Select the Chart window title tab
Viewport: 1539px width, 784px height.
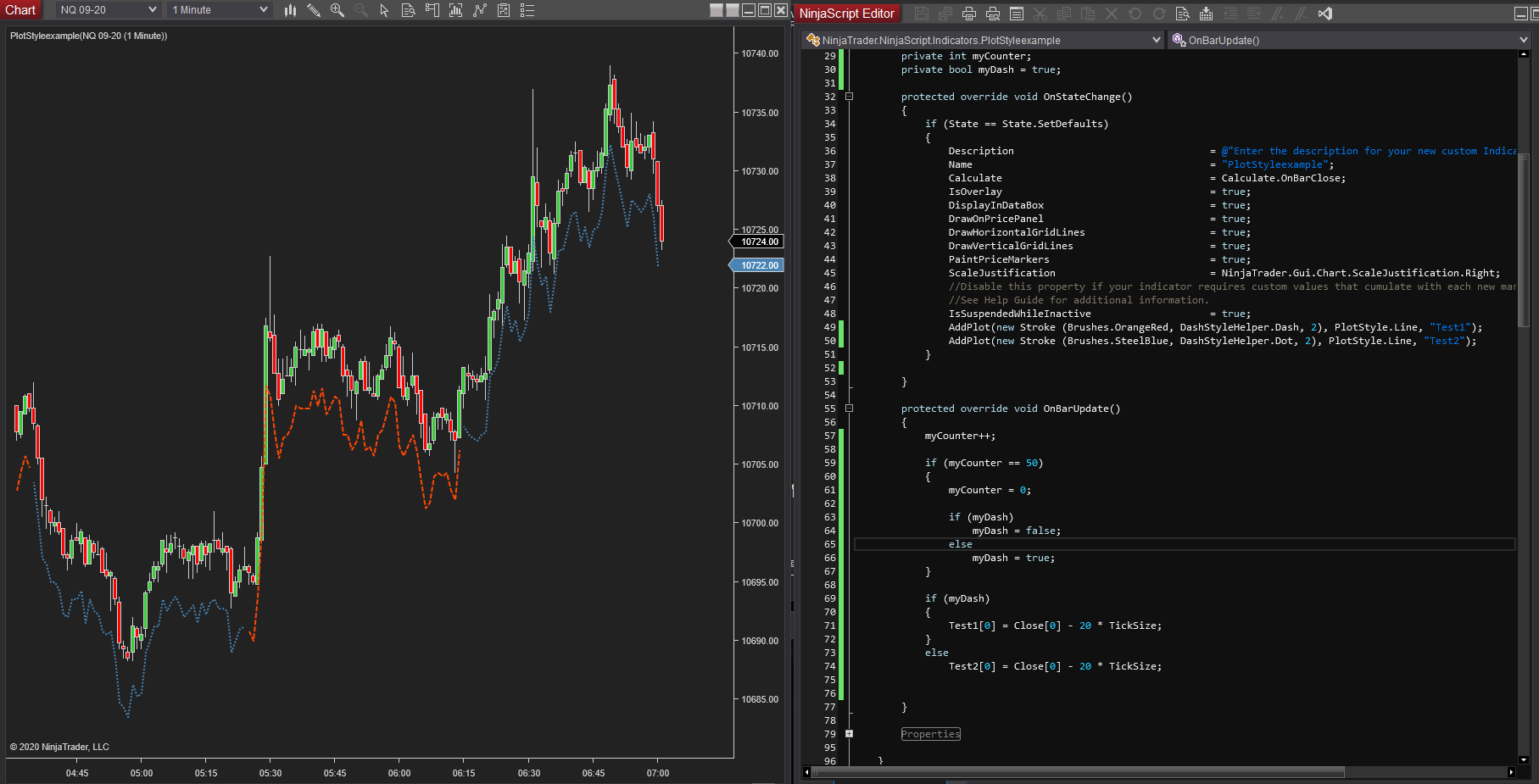20,10
